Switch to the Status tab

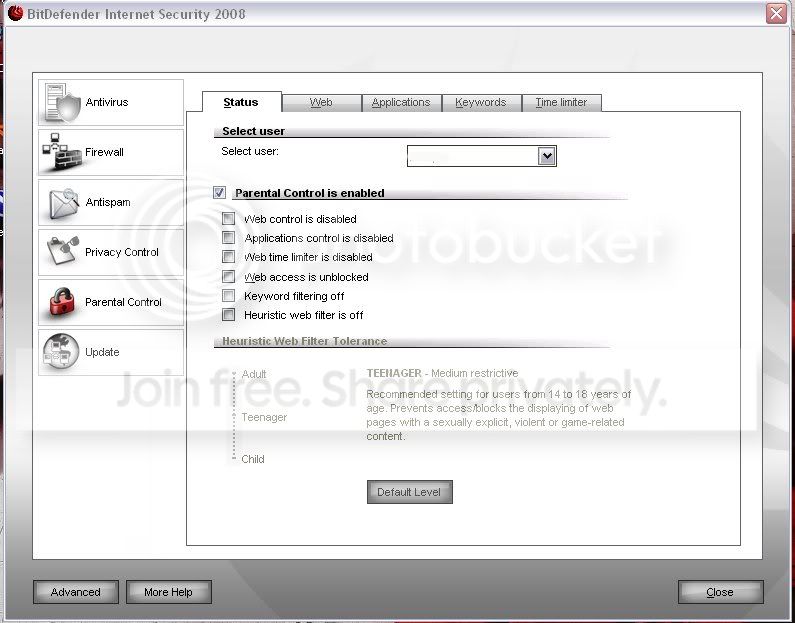tap(241, 102)
